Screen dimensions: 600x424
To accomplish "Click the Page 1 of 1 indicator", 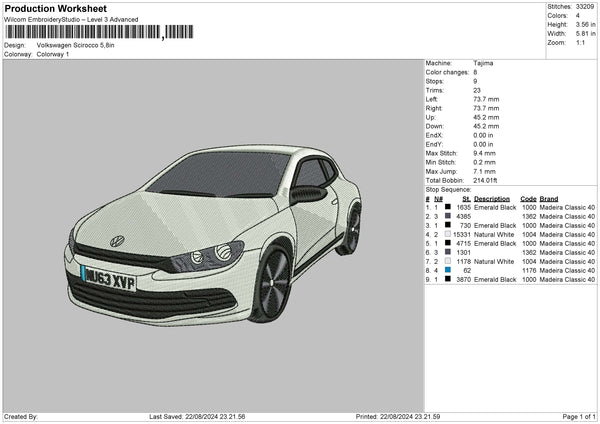I will tap(579, 416).
